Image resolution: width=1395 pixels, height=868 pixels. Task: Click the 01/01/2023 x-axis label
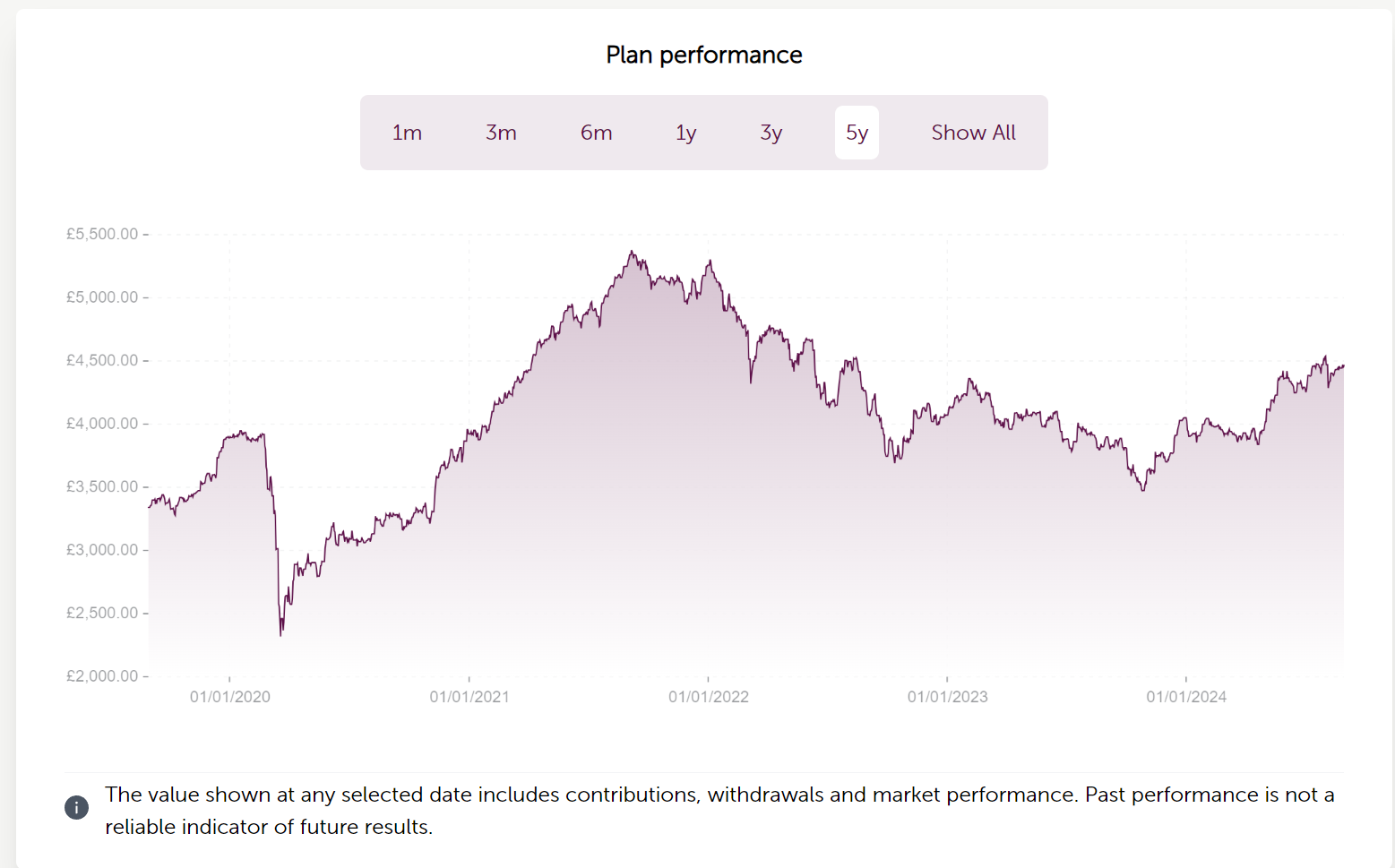click(947, 697)
